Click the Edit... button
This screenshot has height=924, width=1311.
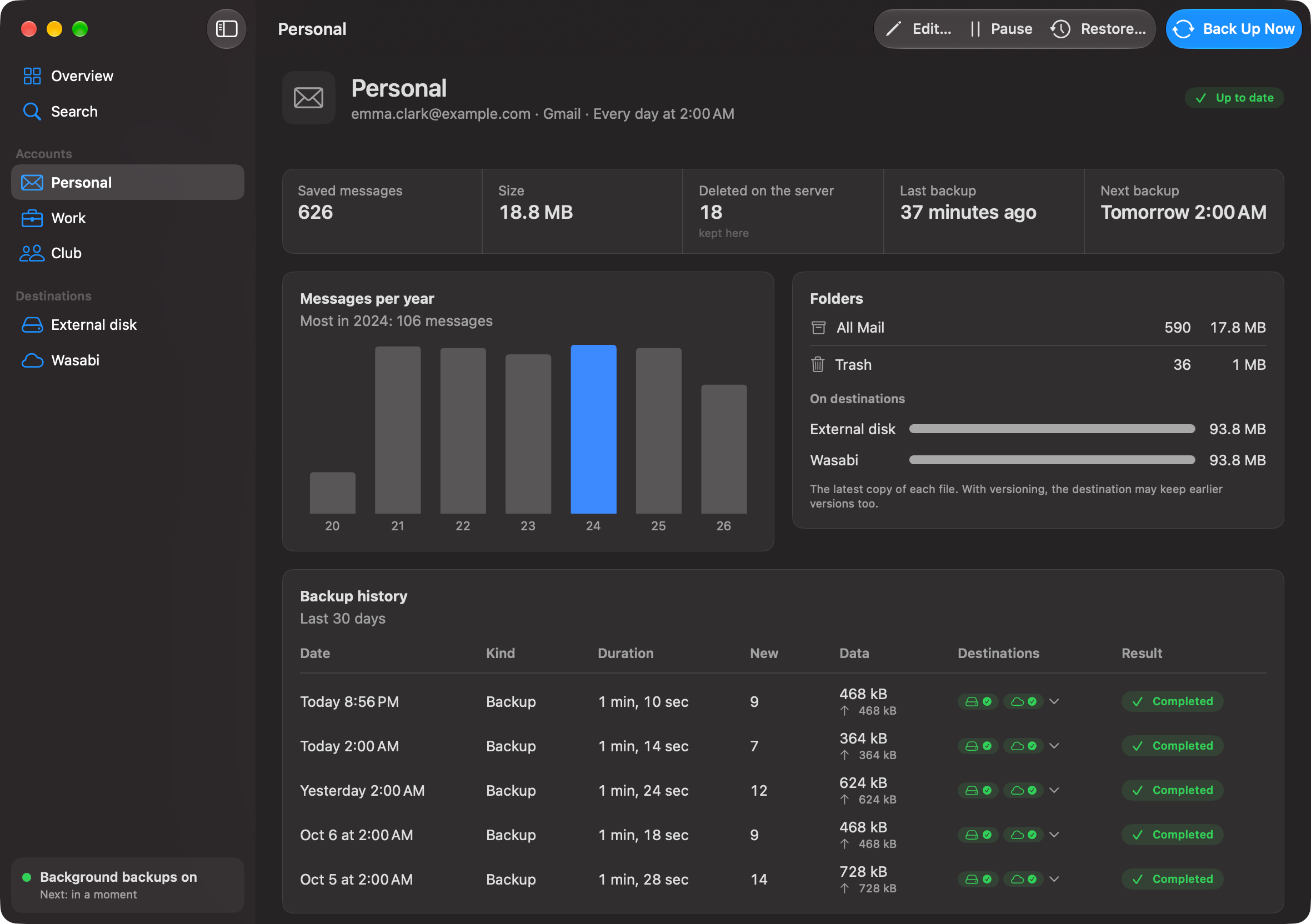pyautogui.click(x=918, y=28)
